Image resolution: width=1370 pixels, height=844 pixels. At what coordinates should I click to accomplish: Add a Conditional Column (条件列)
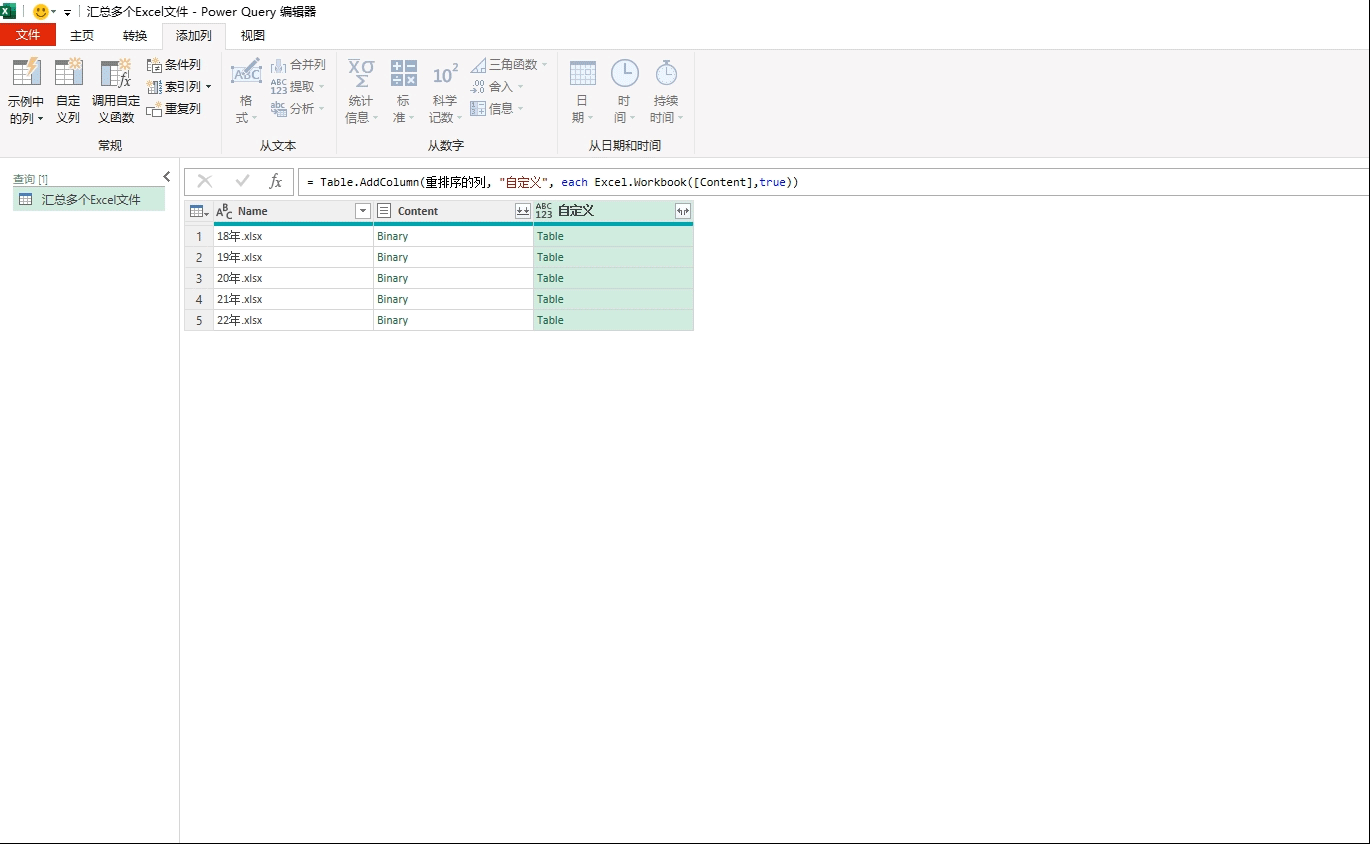(174, 65)
